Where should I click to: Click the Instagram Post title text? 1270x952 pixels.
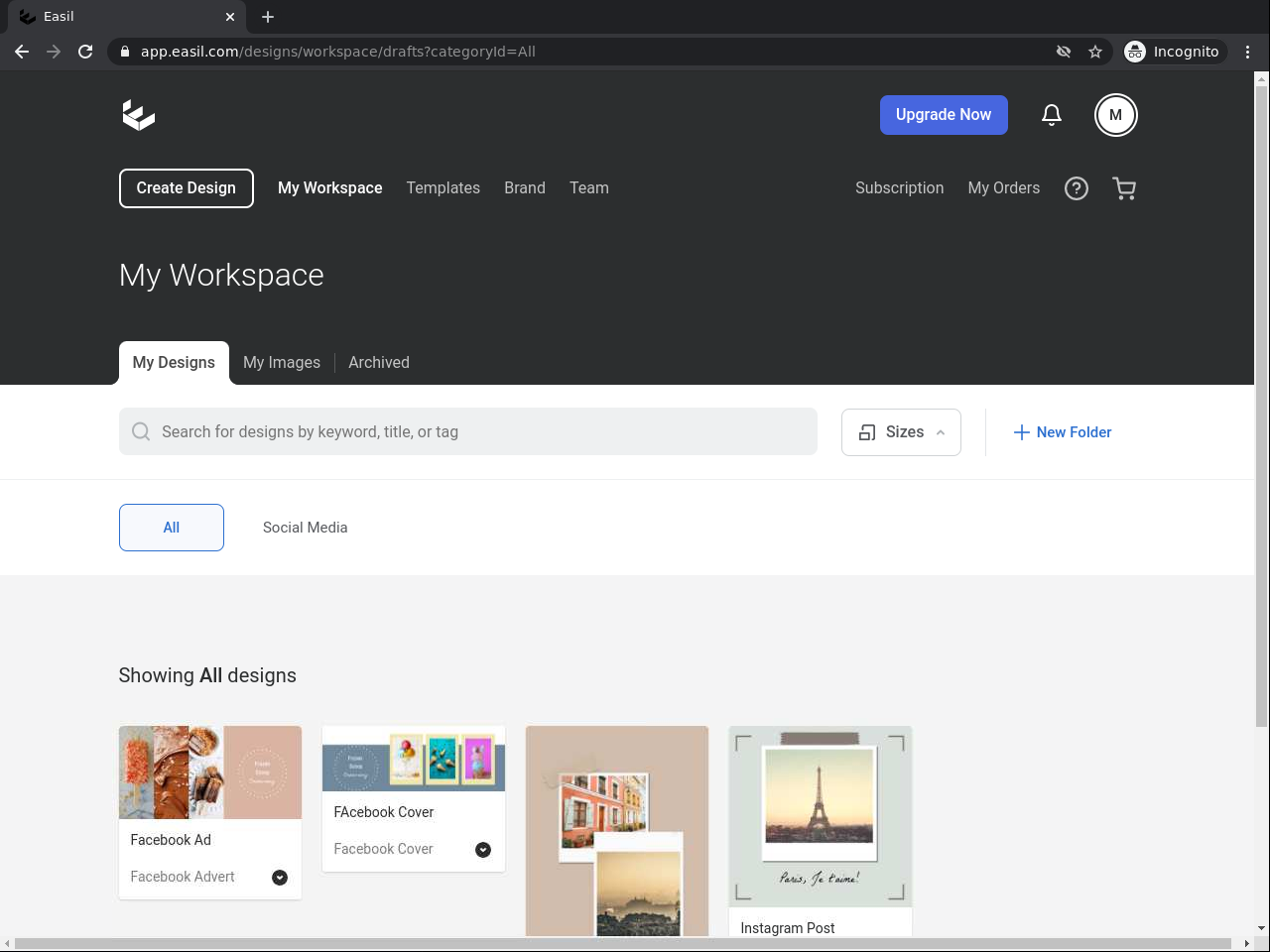788,928
